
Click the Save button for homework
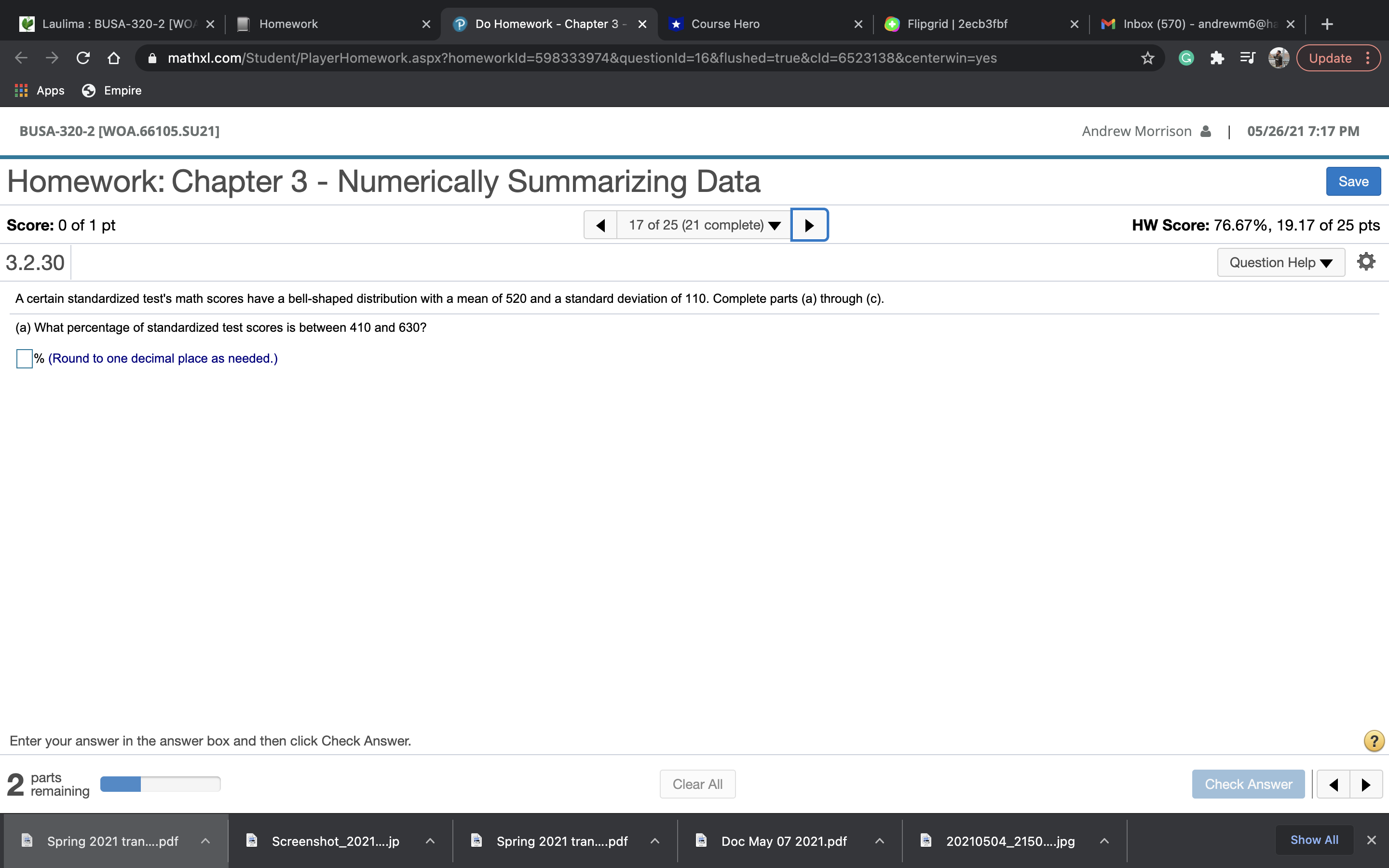[x=1354, y=181]
